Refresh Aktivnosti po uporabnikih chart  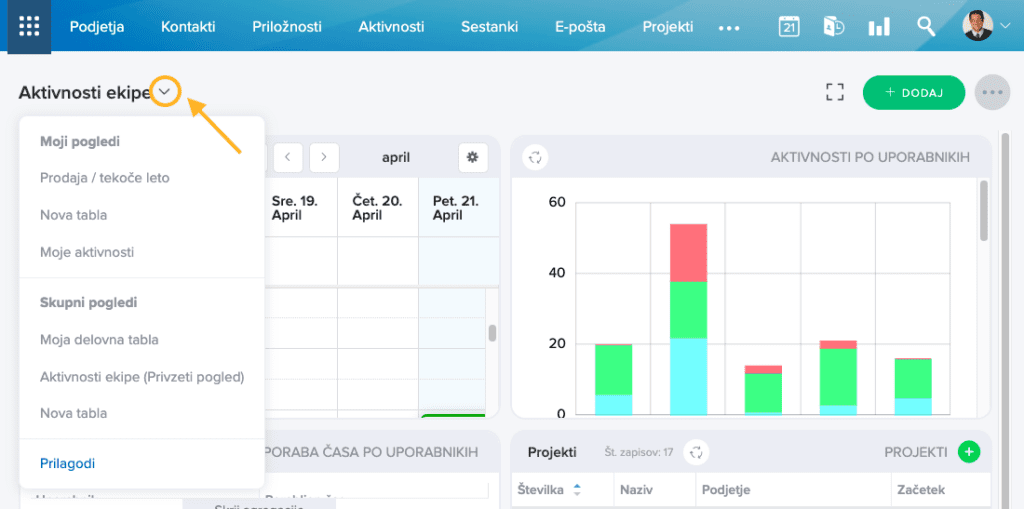coord(535,157)
